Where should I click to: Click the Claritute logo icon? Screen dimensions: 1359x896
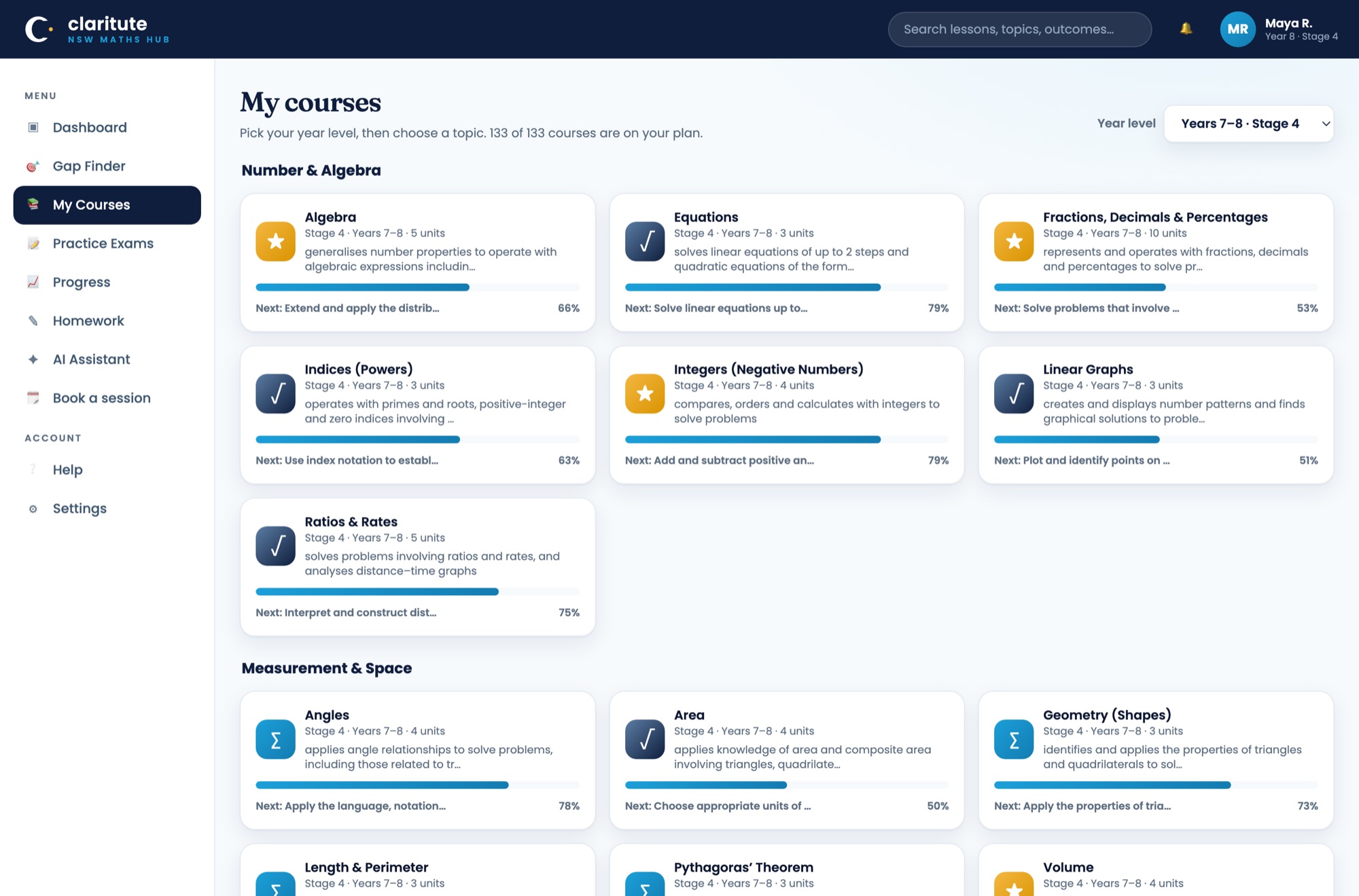tap(39, 29)
